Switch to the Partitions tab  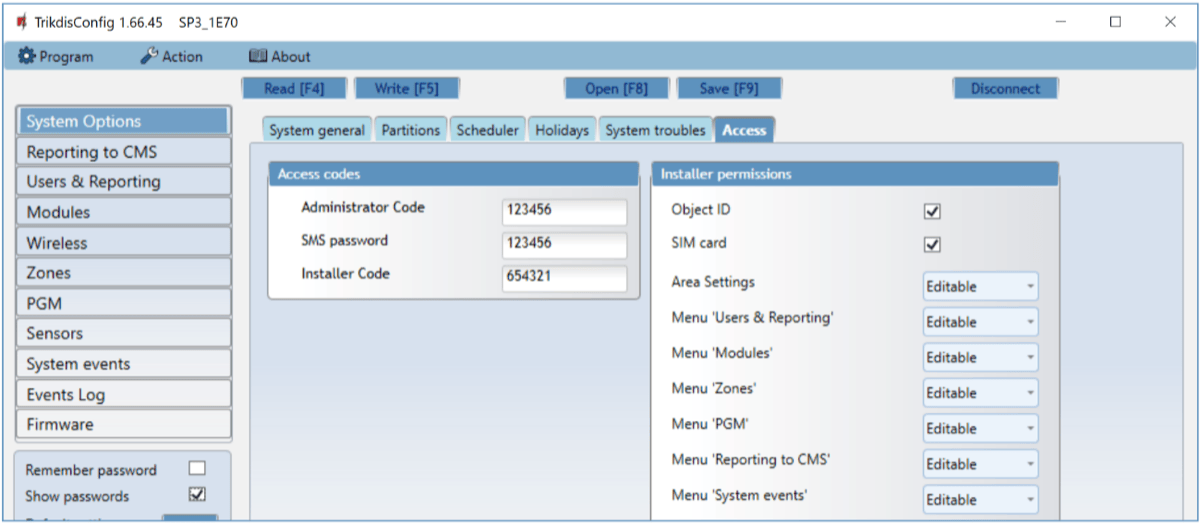coord(410,130)
